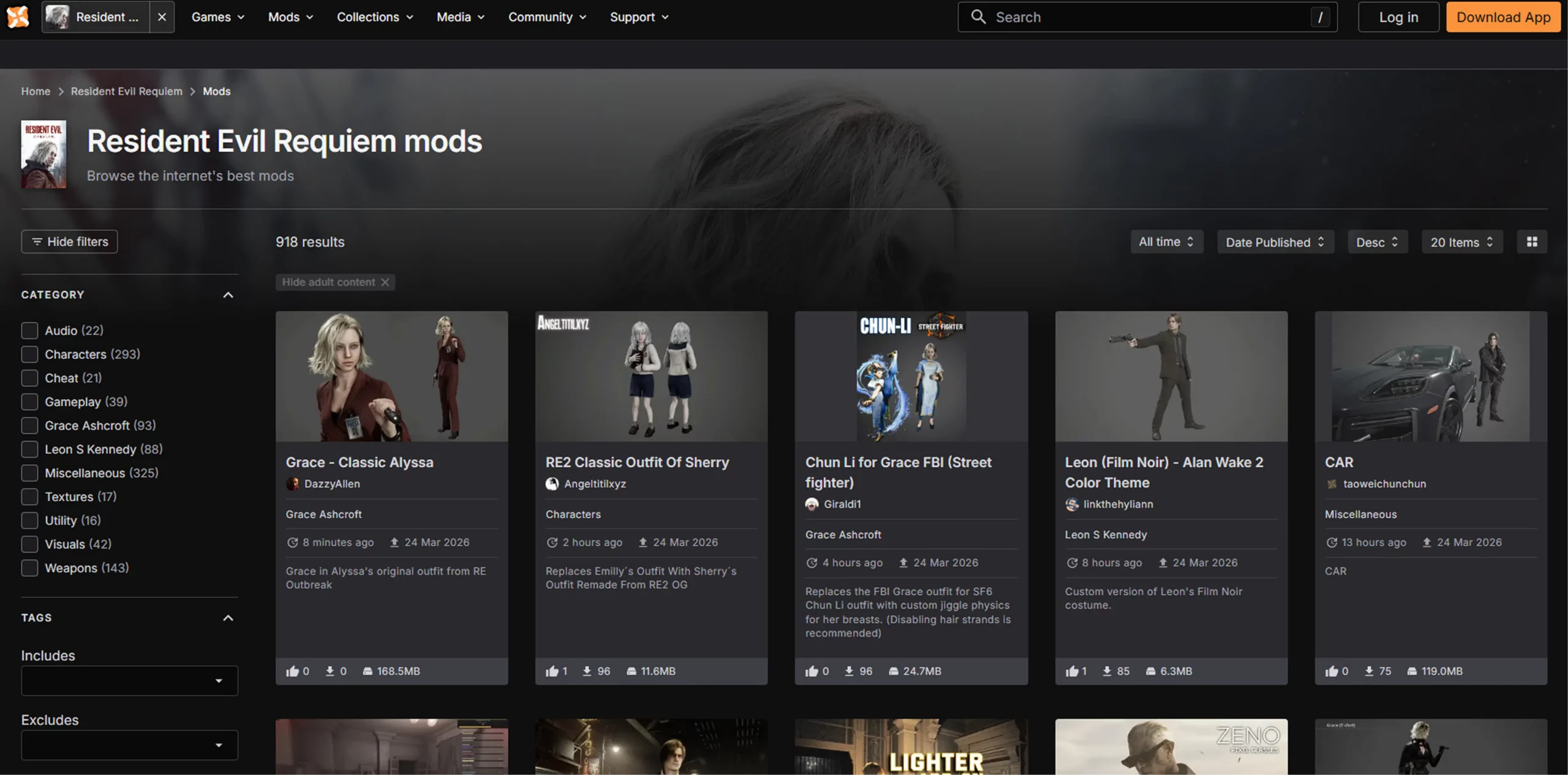Remove the Hide adult content filter
This screenshot has width=1568, height=775.
click(x=385, y=282)
